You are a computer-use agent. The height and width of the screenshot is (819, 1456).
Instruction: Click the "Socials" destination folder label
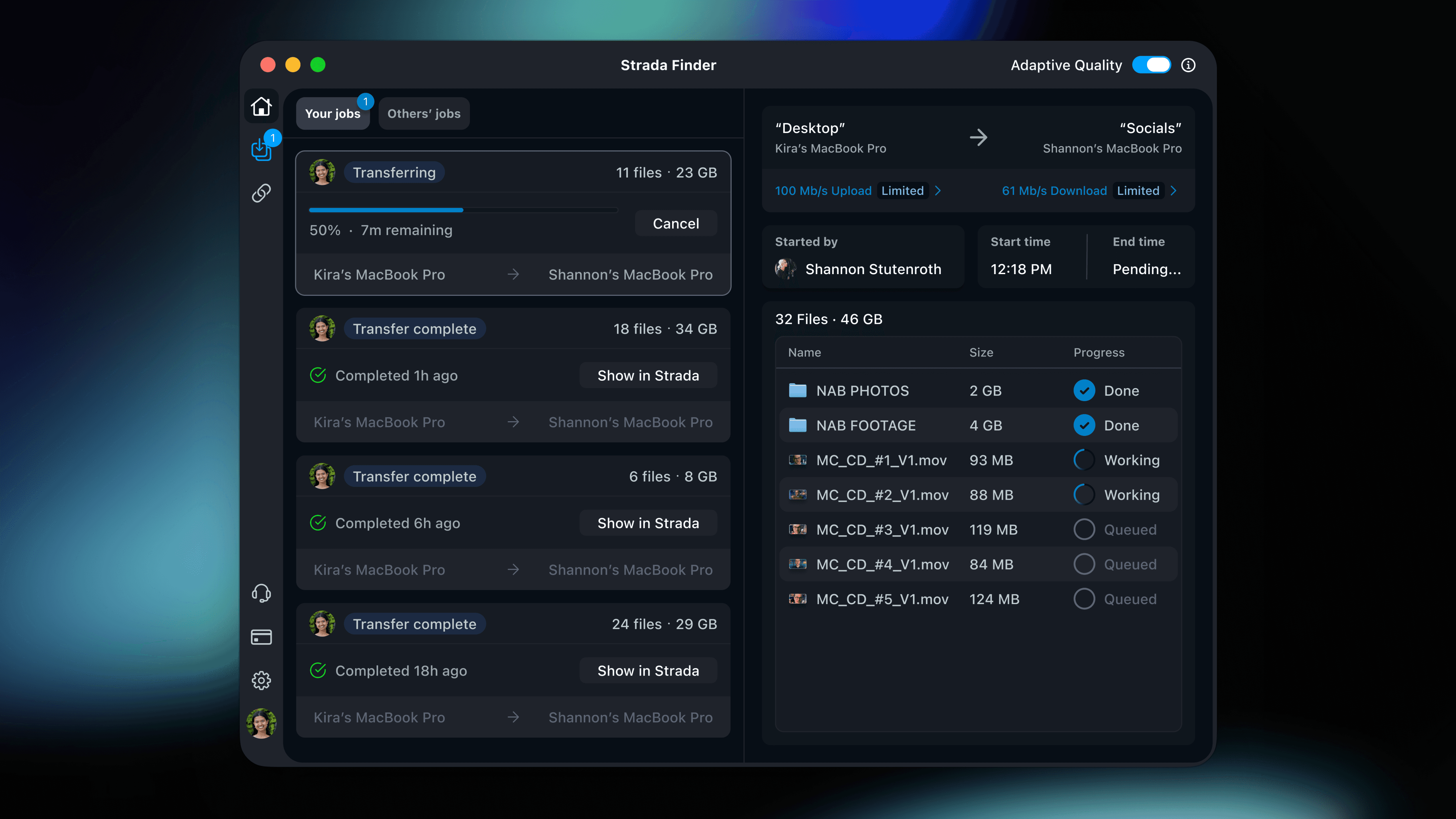(1150, 128)
